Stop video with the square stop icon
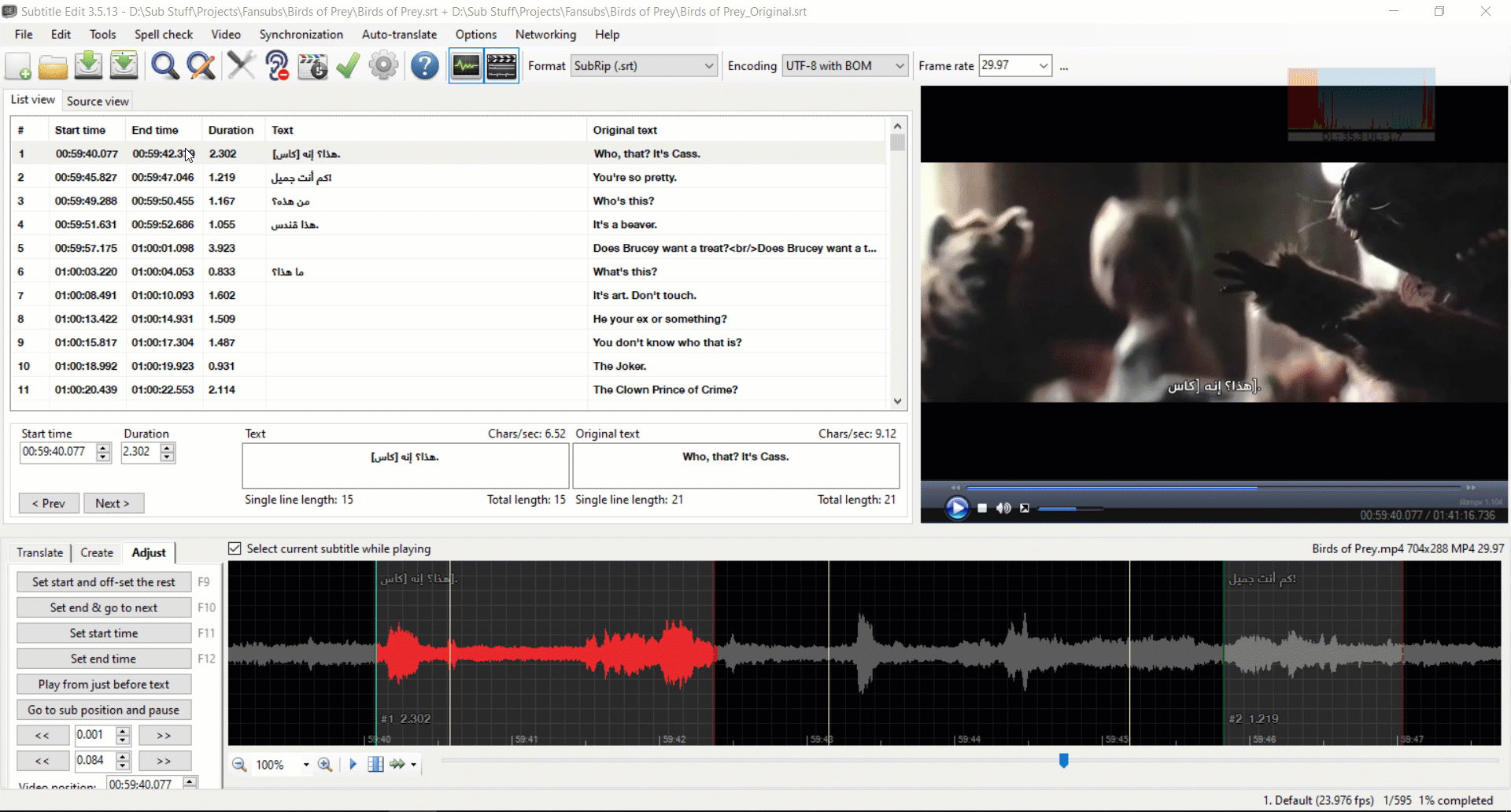The height and width of the screenshot is (812, 1511). (982, 508)
